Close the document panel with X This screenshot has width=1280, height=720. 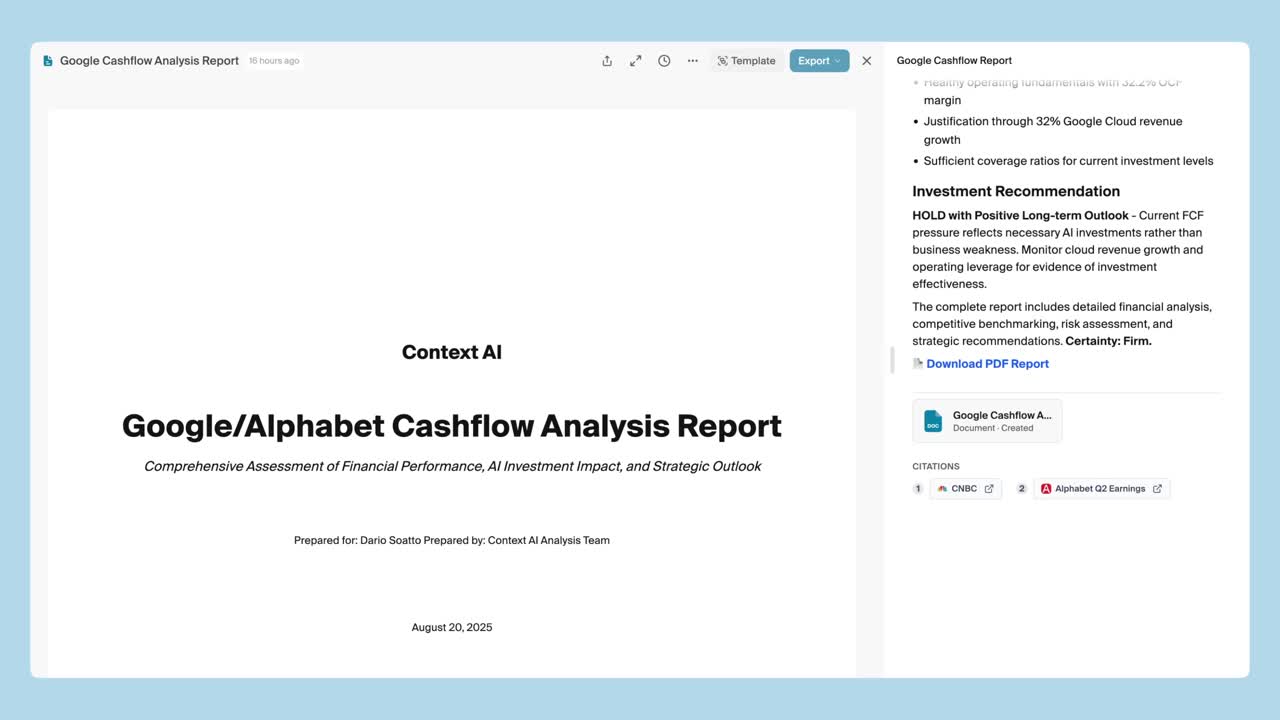(867, 61)
